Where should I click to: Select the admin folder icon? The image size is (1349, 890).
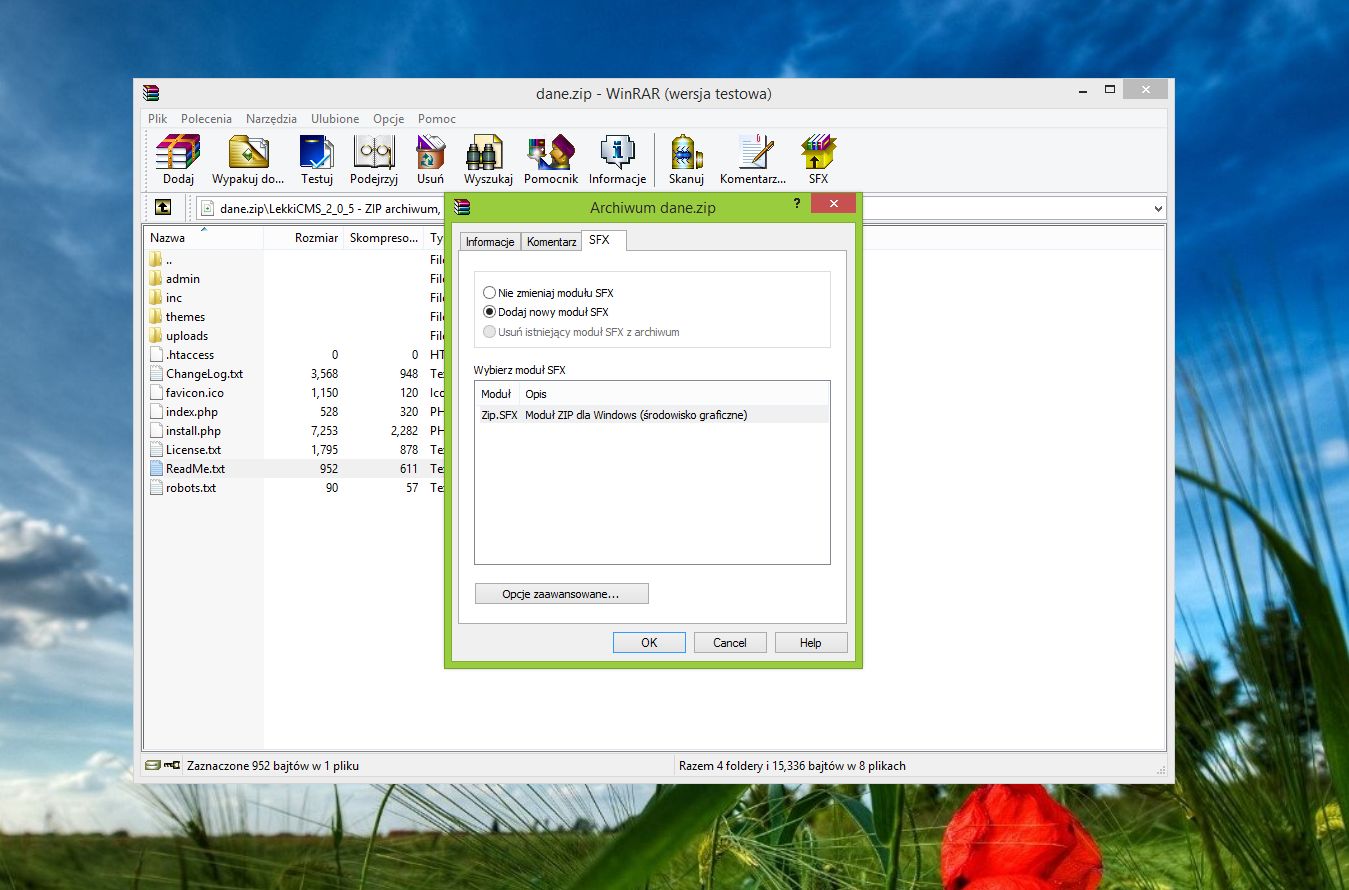click(x=156, y=279)
